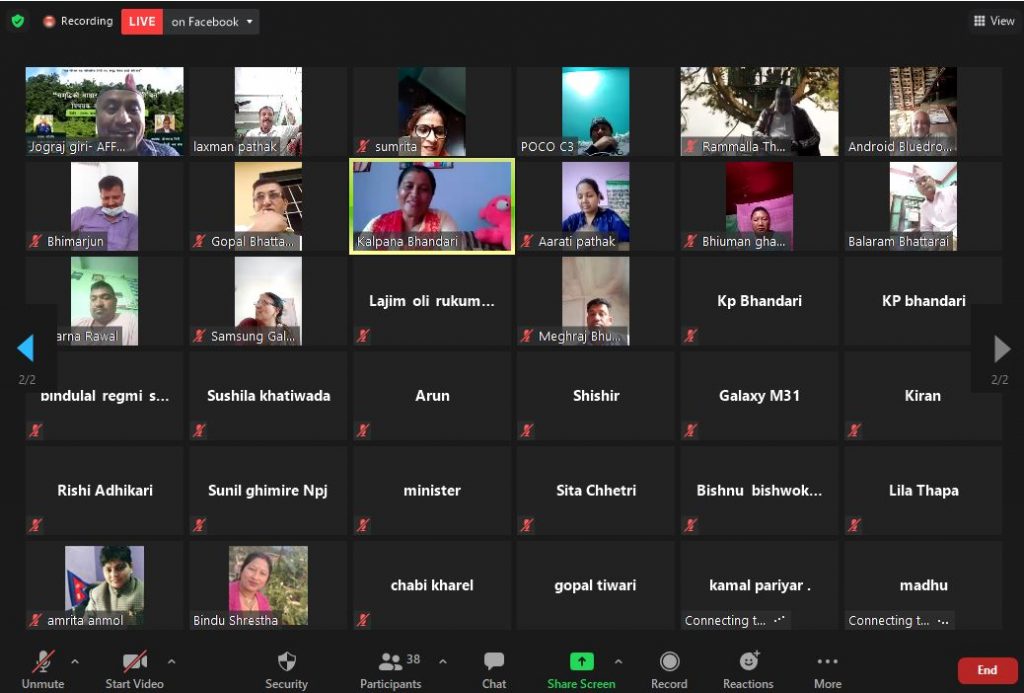Unmute the microphone
Image resolution: width=1024 pixels, height=693 pixels.
(43, 669)
